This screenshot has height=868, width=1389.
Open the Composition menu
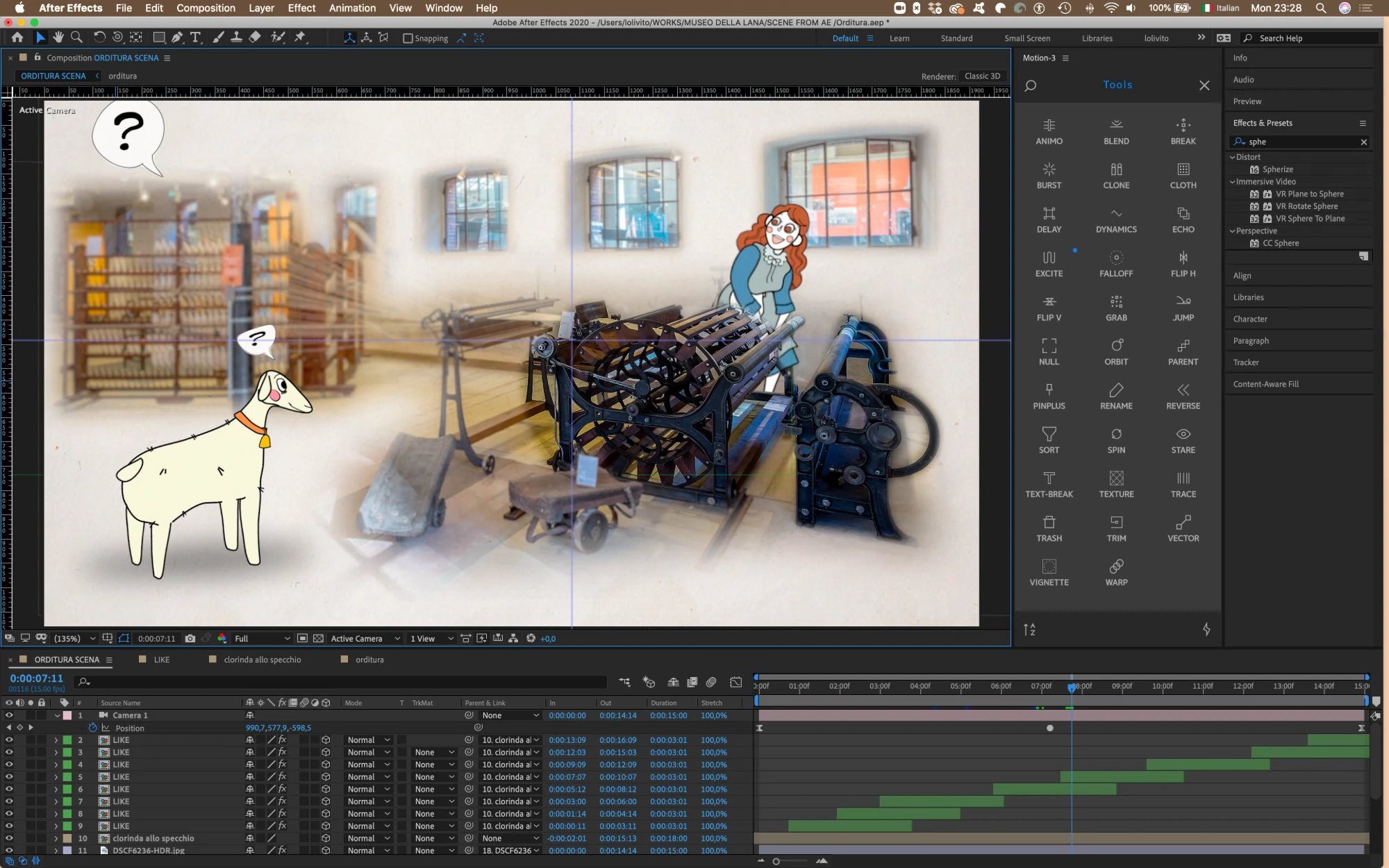206,8
